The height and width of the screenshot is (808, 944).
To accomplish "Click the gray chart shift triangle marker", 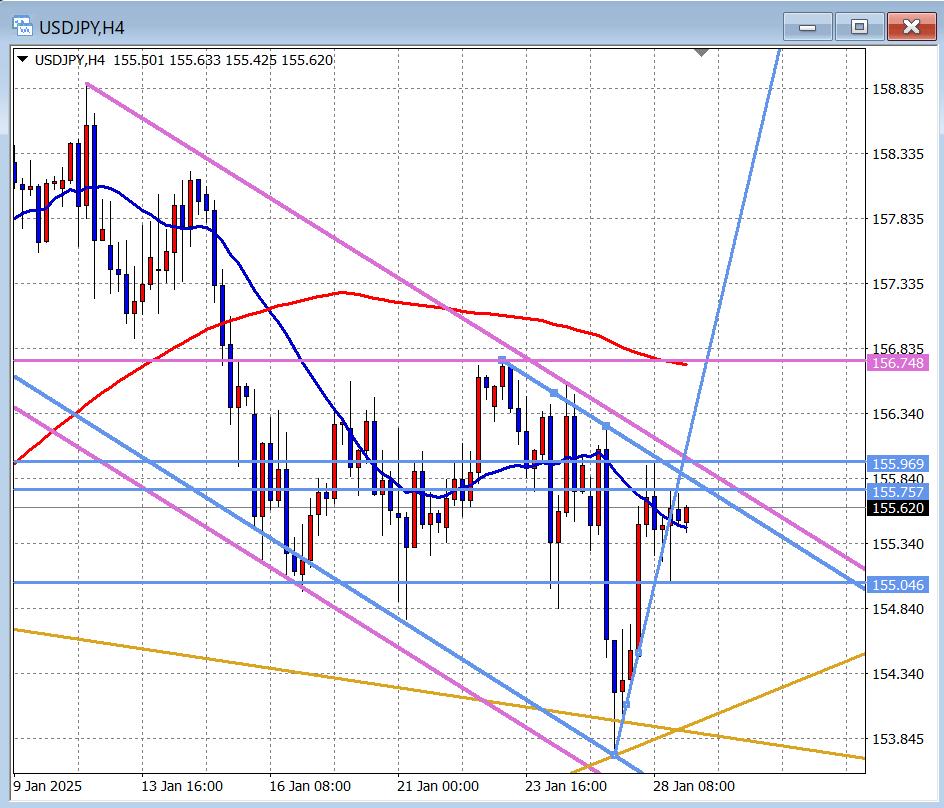I will 701,51.
